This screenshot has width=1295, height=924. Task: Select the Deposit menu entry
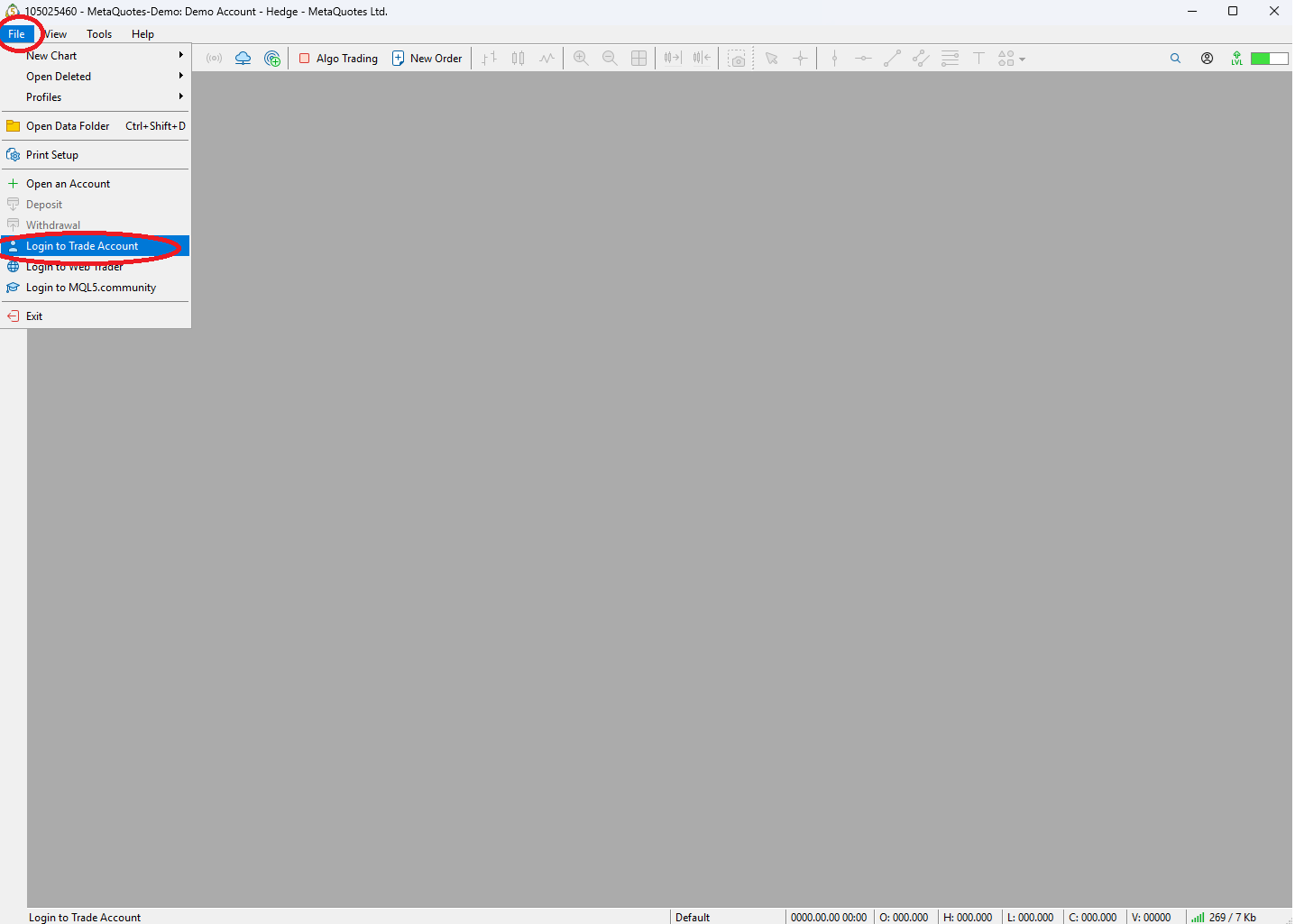click(x=96, y=205)
